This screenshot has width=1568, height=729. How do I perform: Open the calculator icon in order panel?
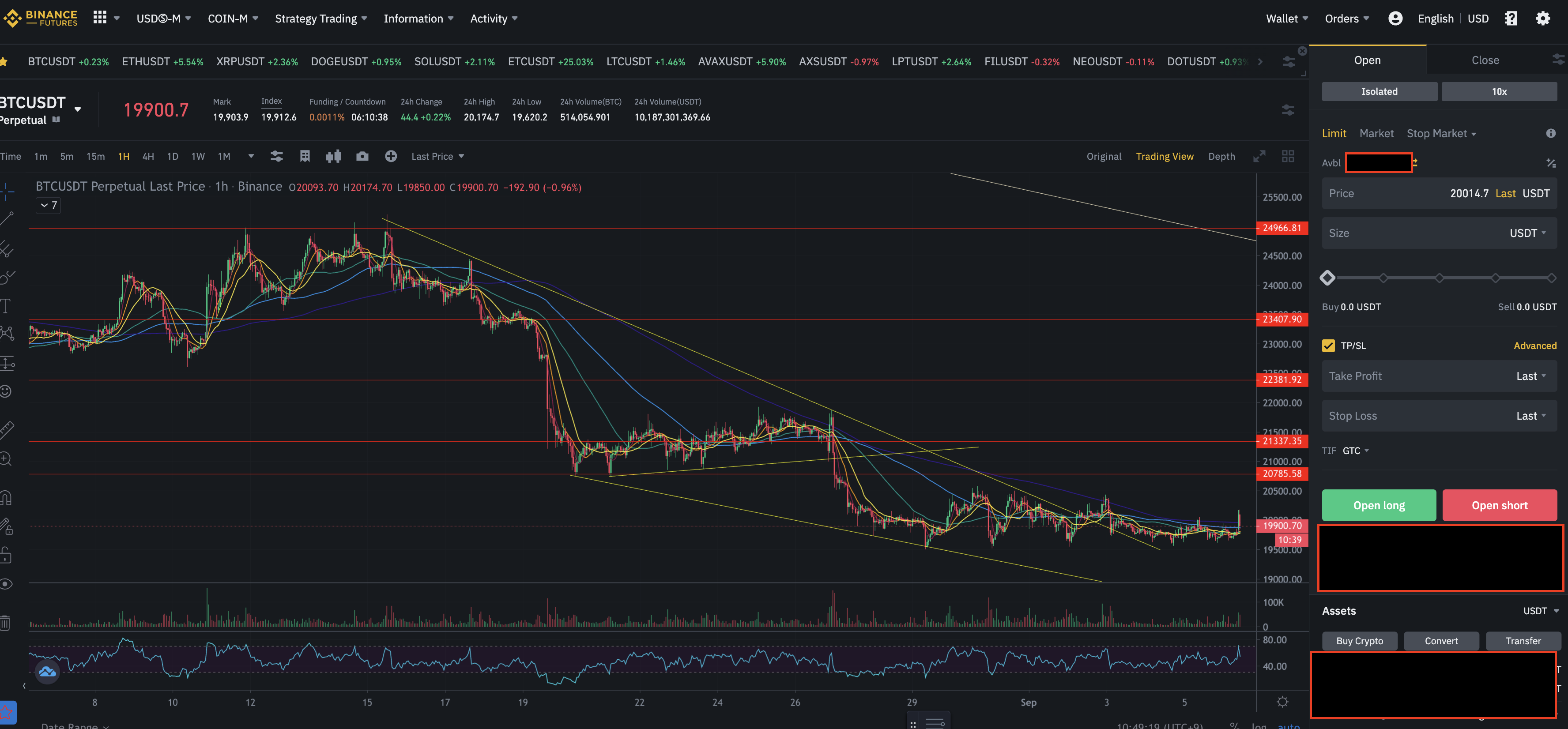(x=1550, y=163)
